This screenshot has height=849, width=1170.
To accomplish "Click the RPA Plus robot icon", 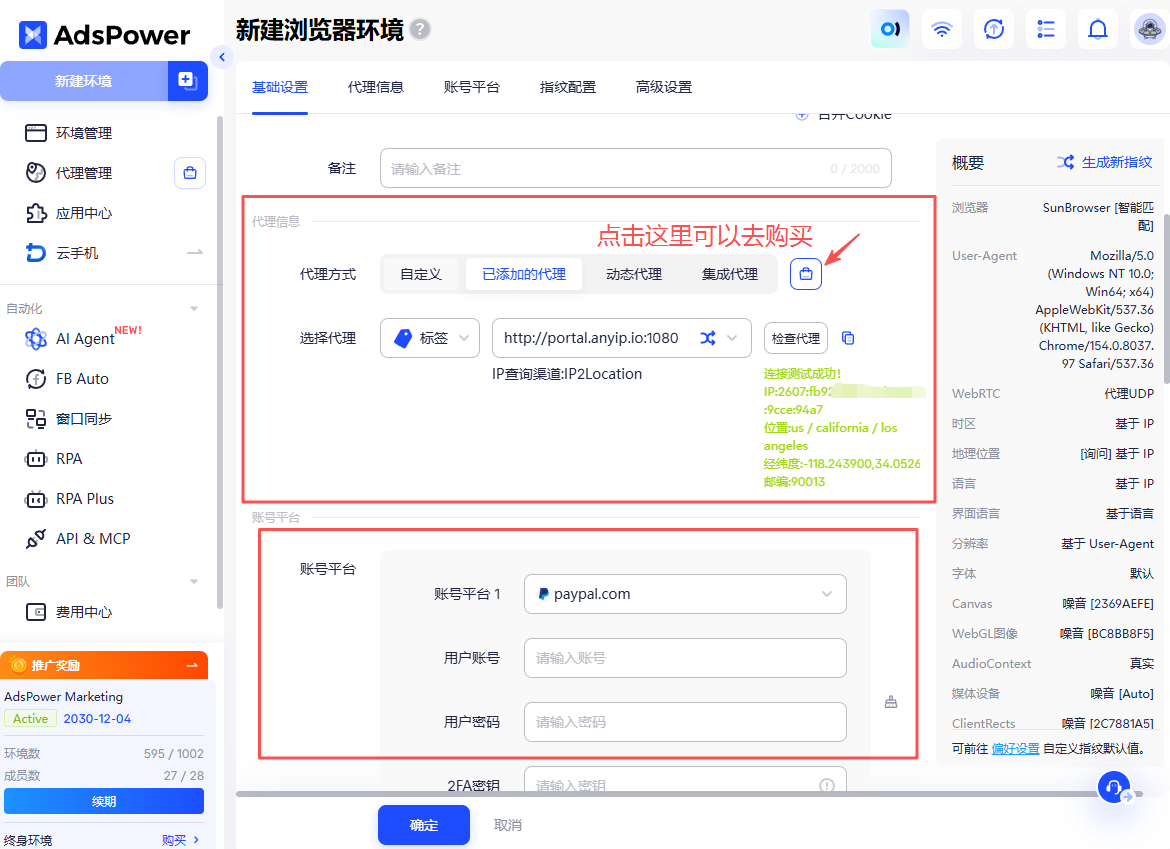I will click(x=36, y=499).
